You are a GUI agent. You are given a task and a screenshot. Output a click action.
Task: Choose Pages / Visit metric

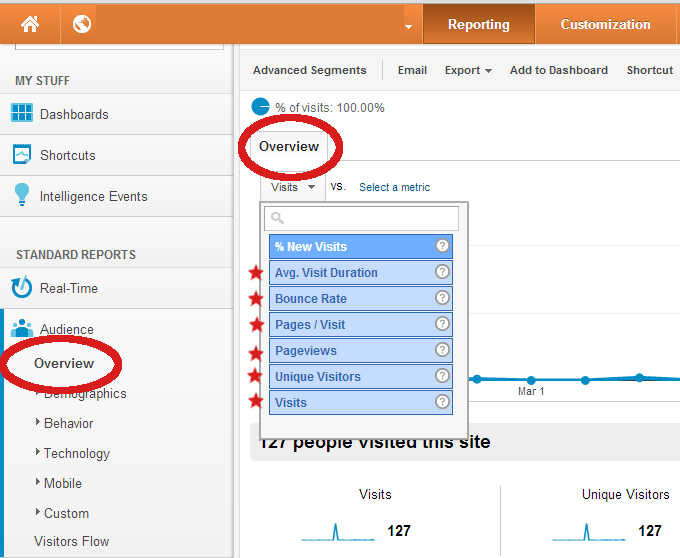(361, 324)
